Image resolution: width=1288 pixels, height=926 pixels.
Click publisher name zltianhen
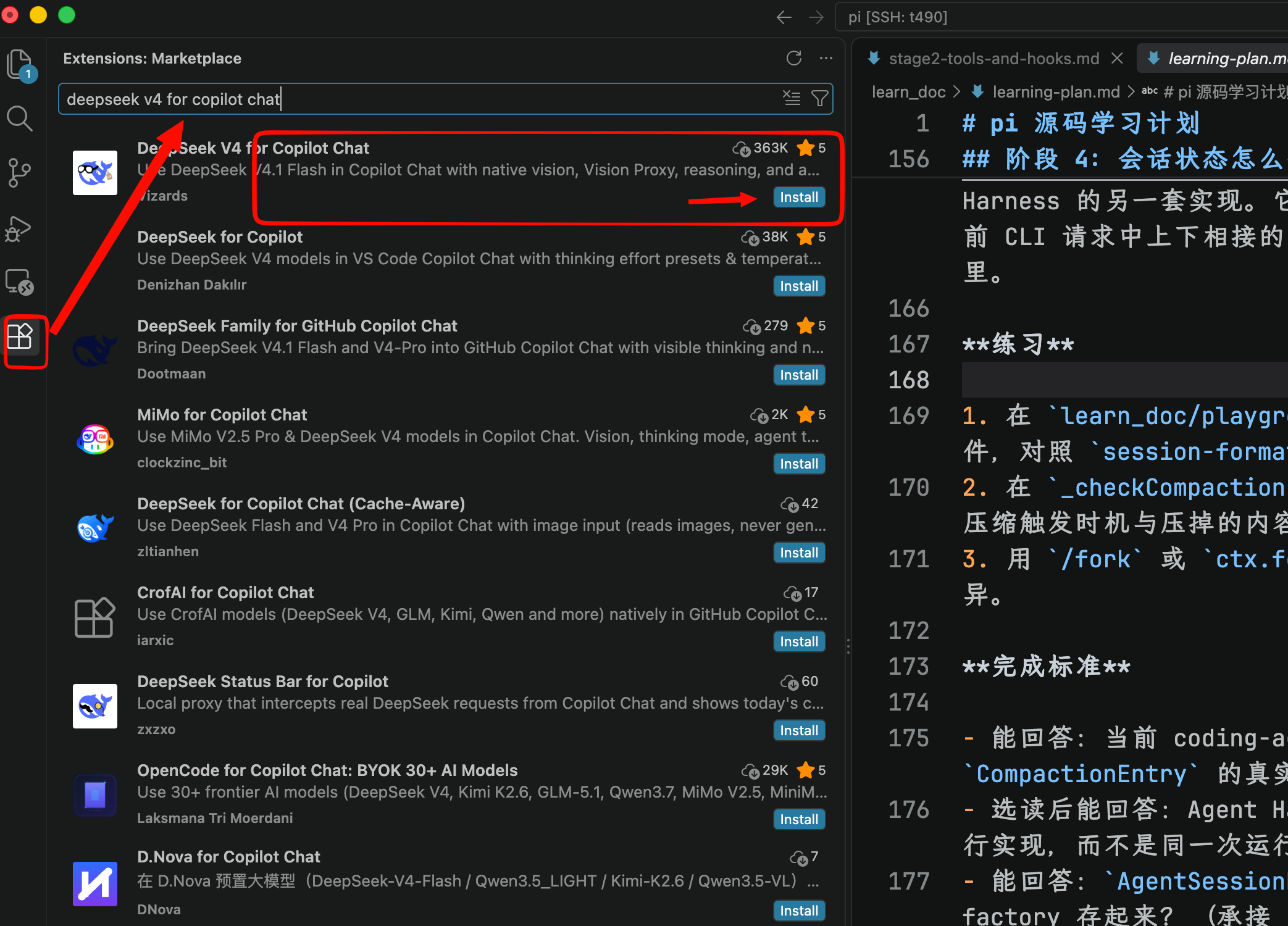click(x=168, y=551)
